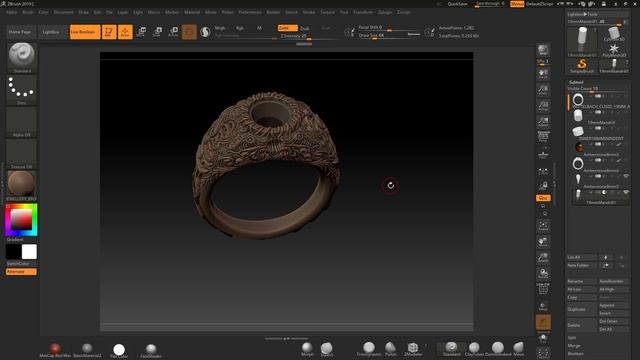Viewport: 640px width, 360px height.
Task: Click the QuickSave button
Action: 457,4
